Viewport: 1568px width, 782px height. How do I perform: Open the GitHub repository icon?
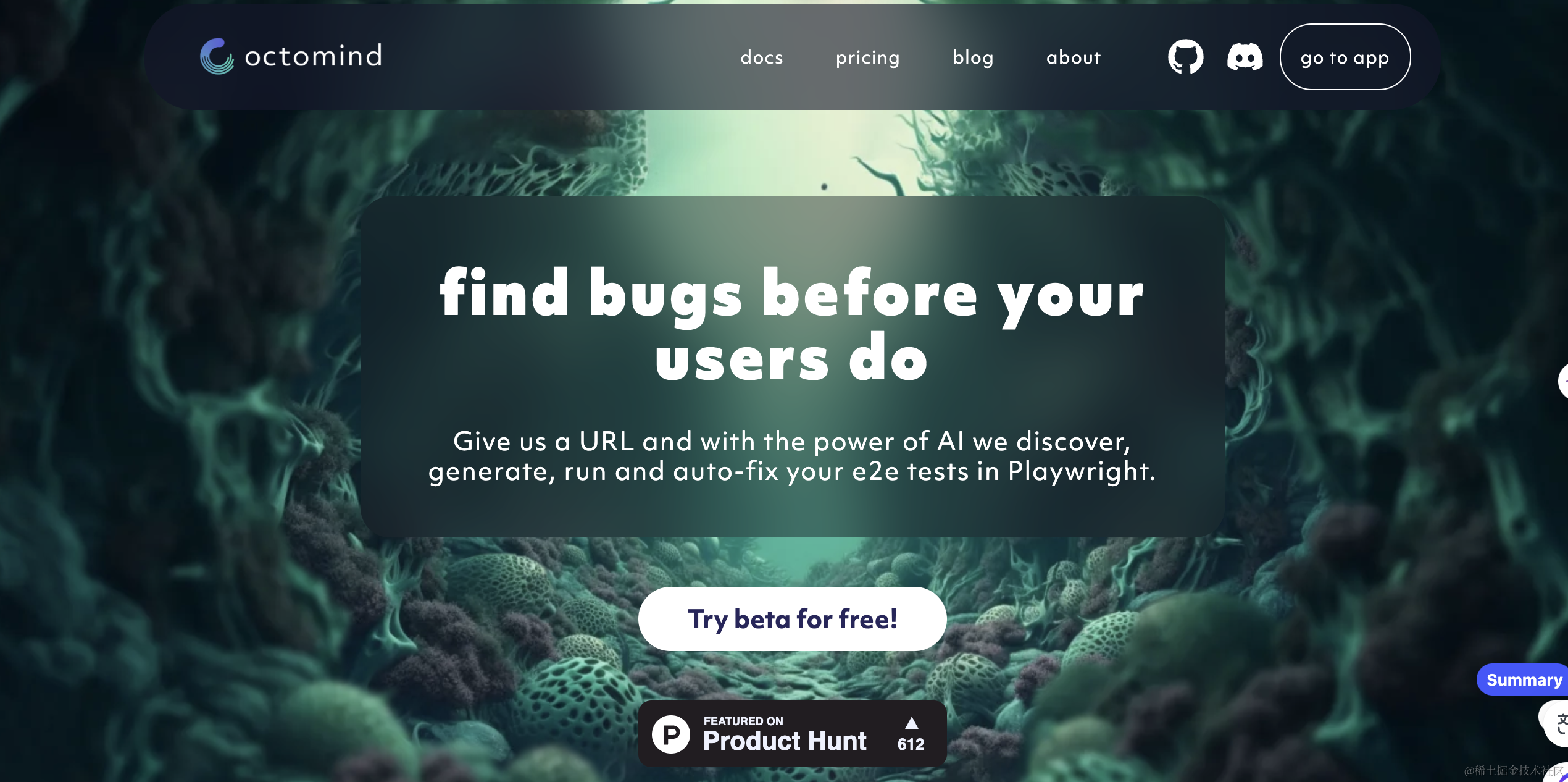(1185, 57)
